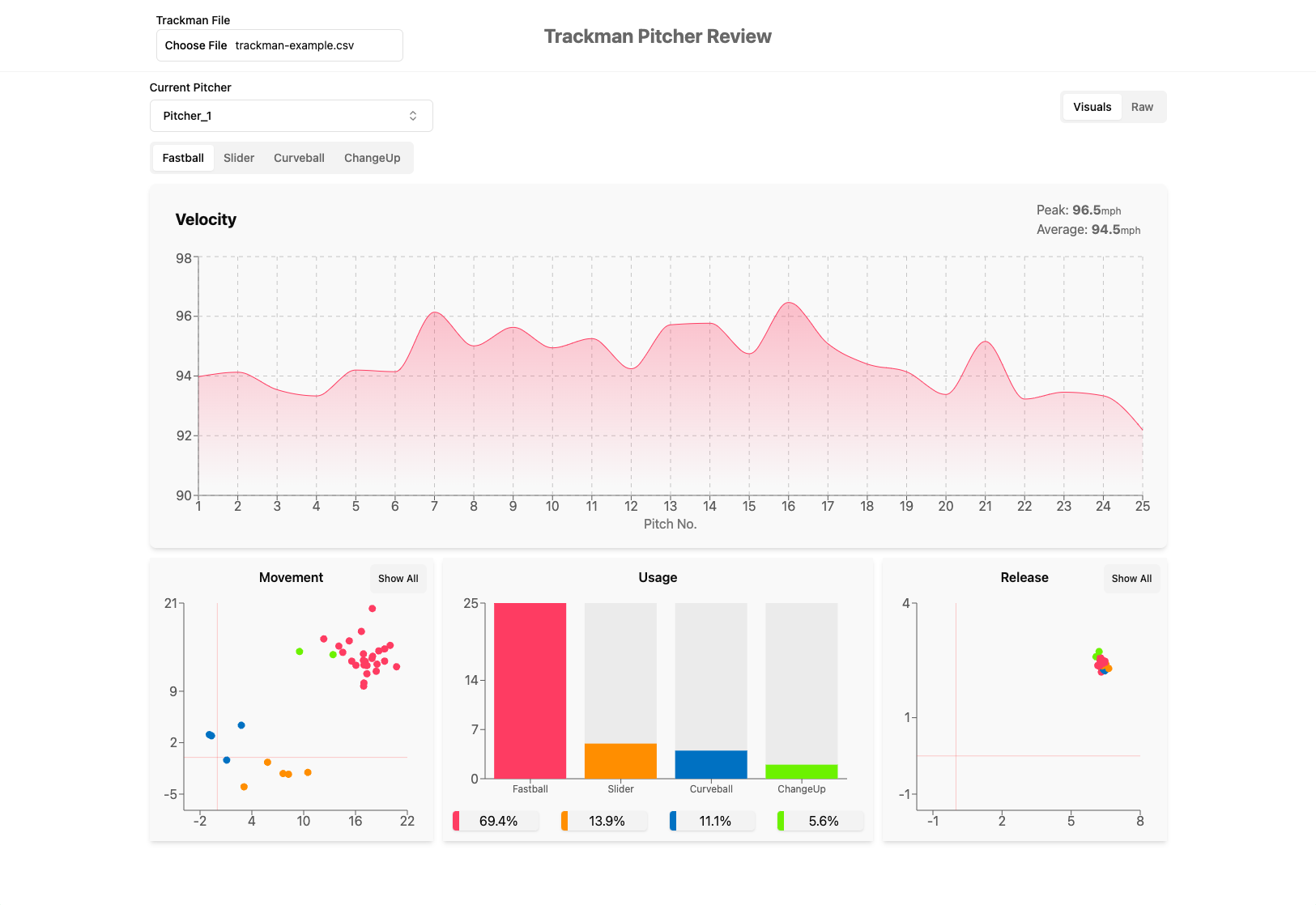The height and width of the screenshot is (905, 1316).
Task: Open the Current Pitcher dropdown
Action: coord(292,116)
